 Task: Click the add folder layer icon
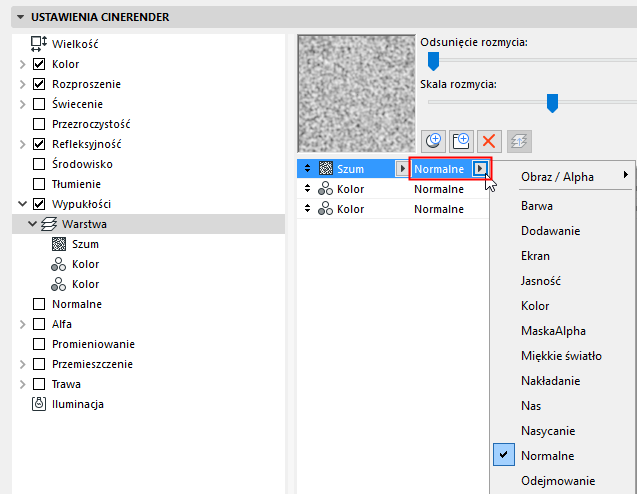click(x=461, y=141)
